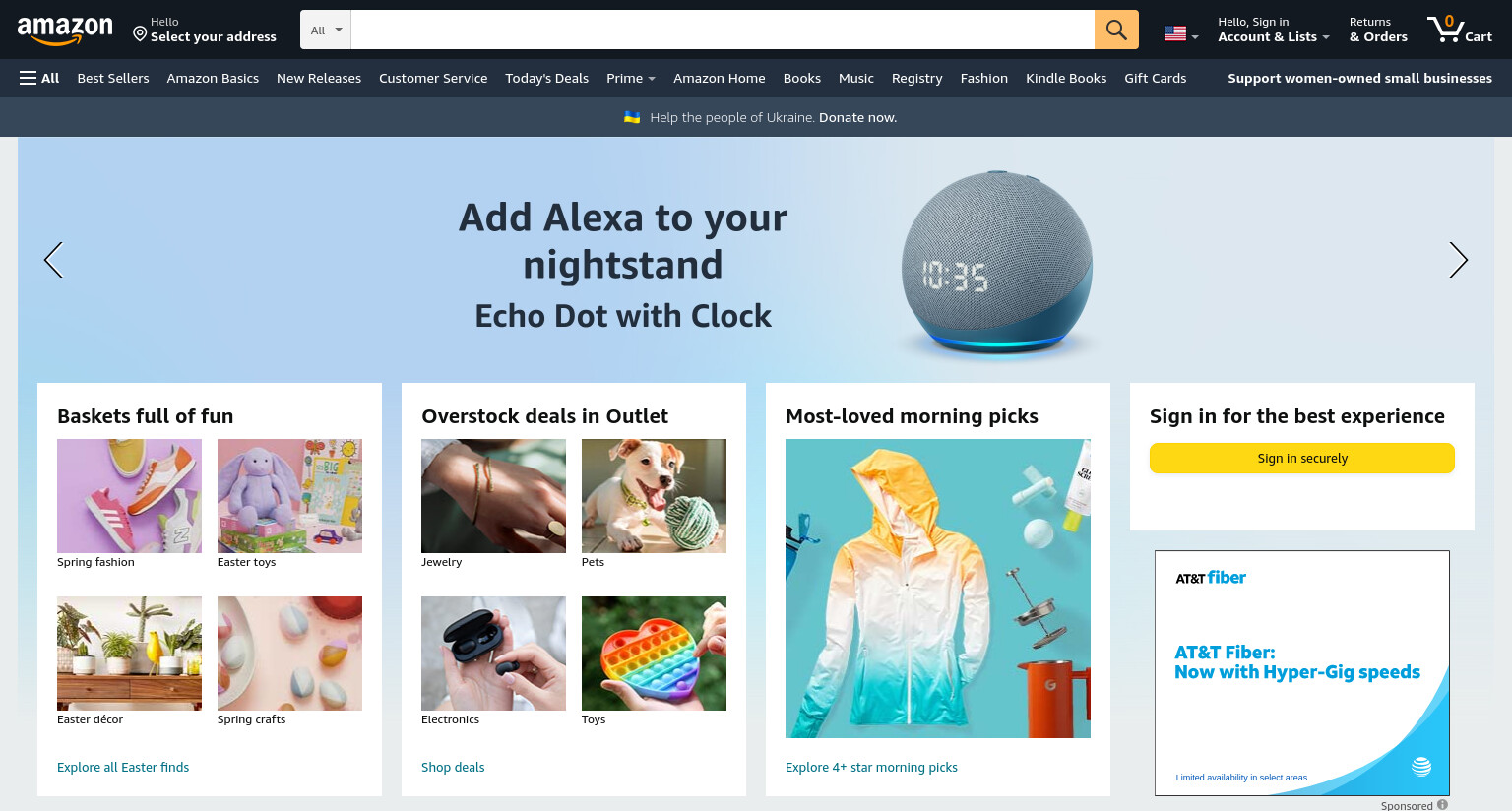
Task: Show the previous carousel banner
Action: coord(53,260)
